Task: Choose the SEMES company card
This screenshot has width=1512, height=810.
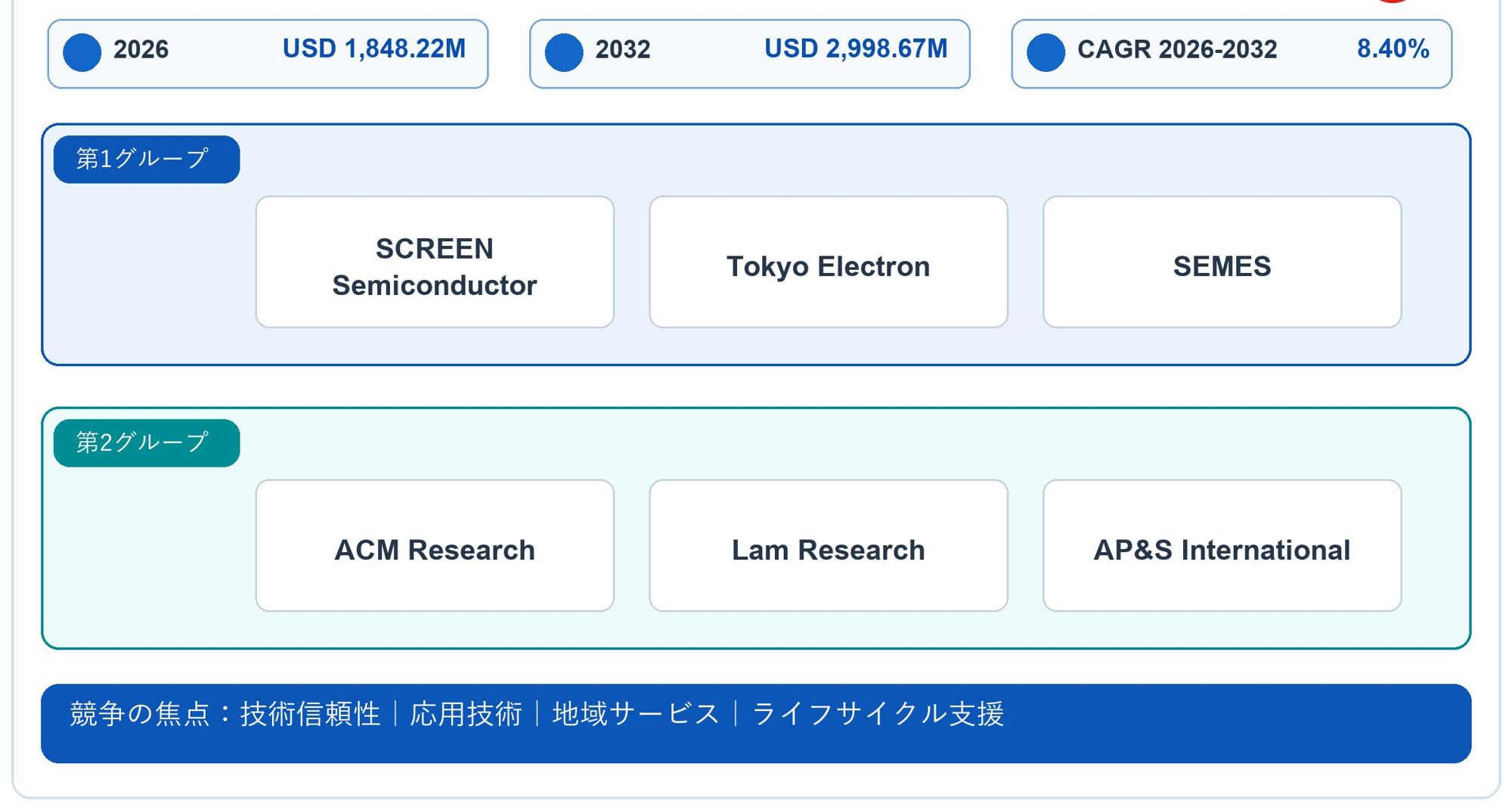Action: (1222, 262)
